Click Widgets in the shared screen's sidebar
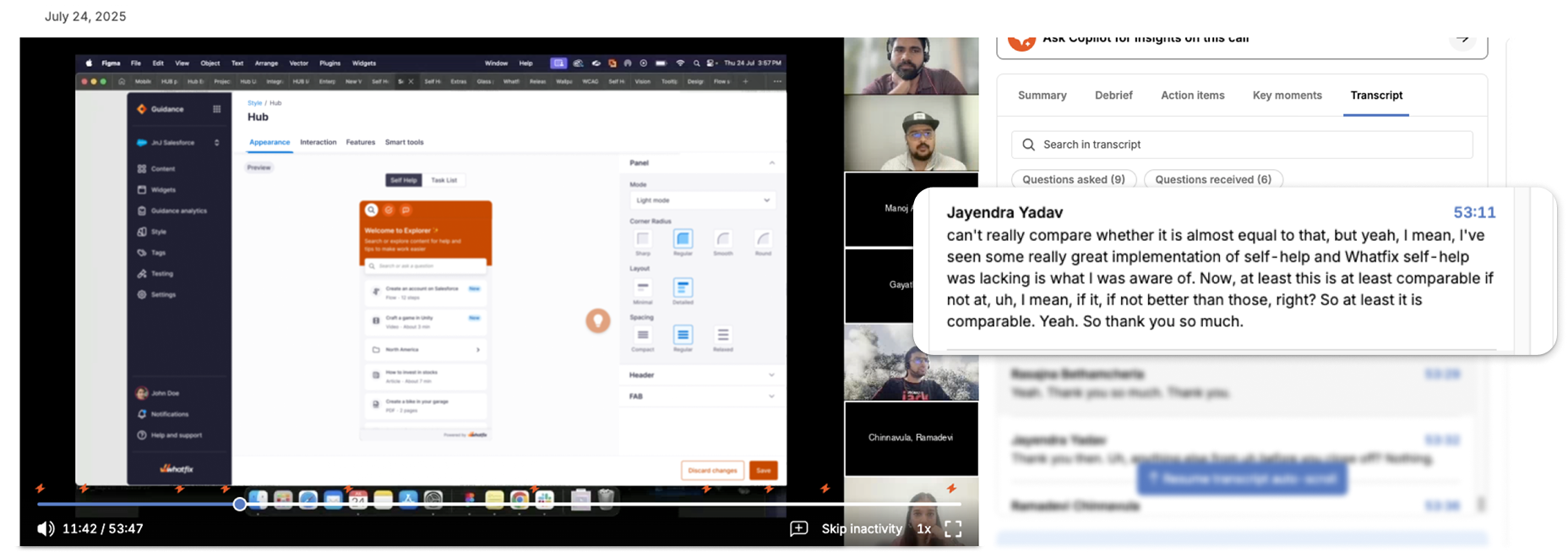The width and height of the screenshot is (1568, 552). tap(163, 190)
